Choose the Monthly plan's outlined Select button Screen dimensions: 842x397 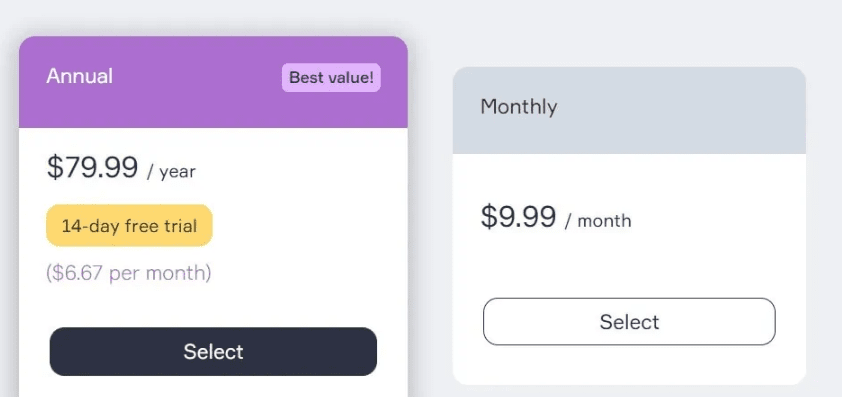(x=629, y=321)
